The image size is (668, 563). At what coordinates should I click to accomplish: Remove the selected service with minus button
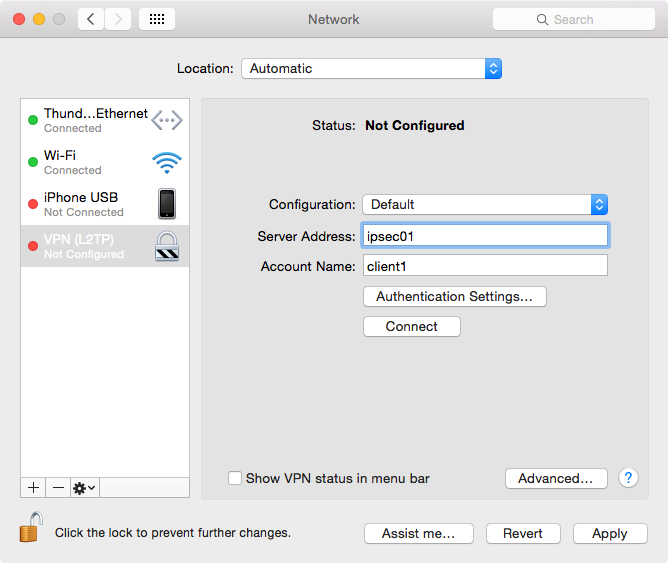click(x=58, y=487)
